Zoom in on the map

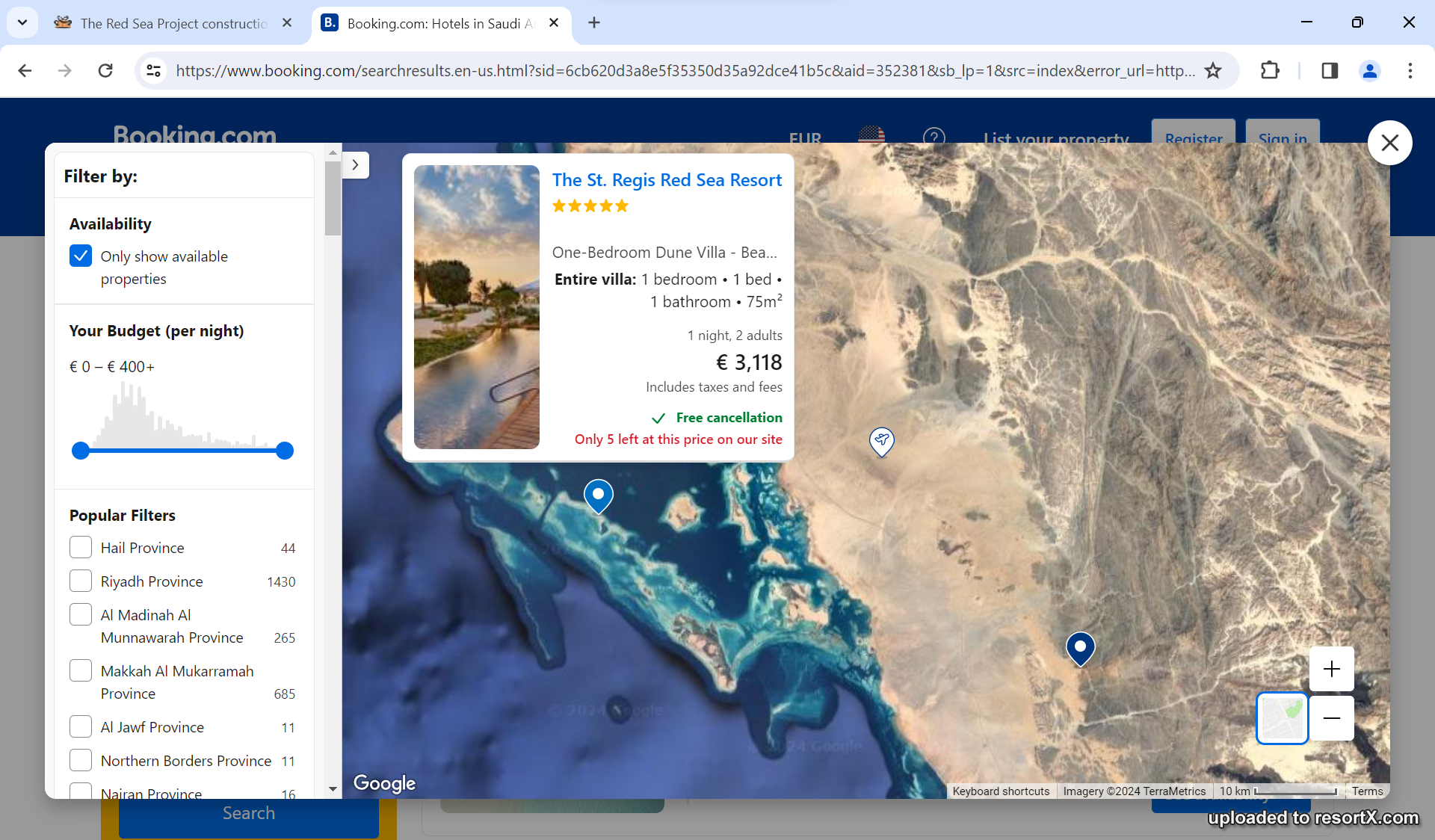[x=1331, y=669]
